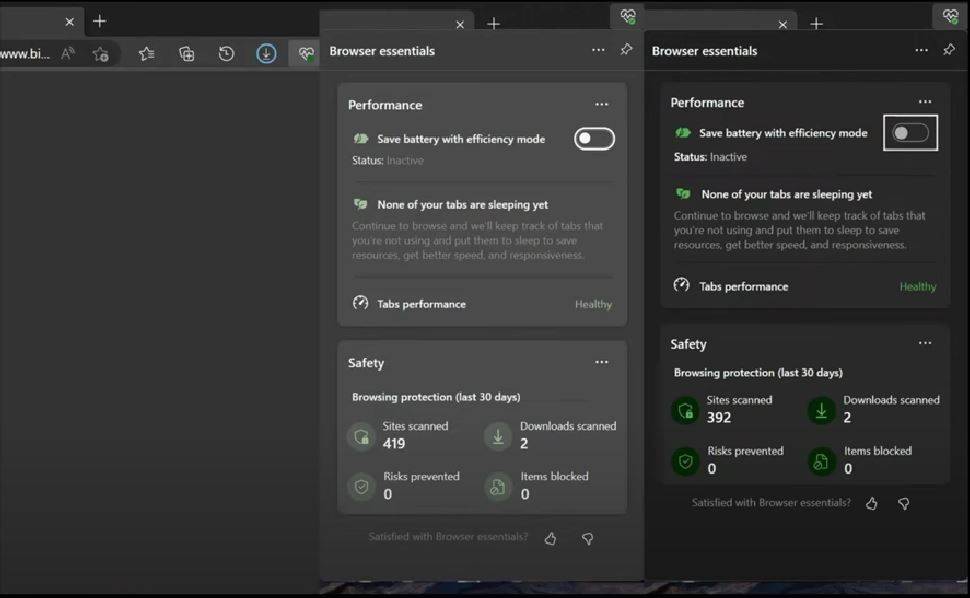
Task: Click the Read aloud icon in address bar
Action: [x=68, y=54]
